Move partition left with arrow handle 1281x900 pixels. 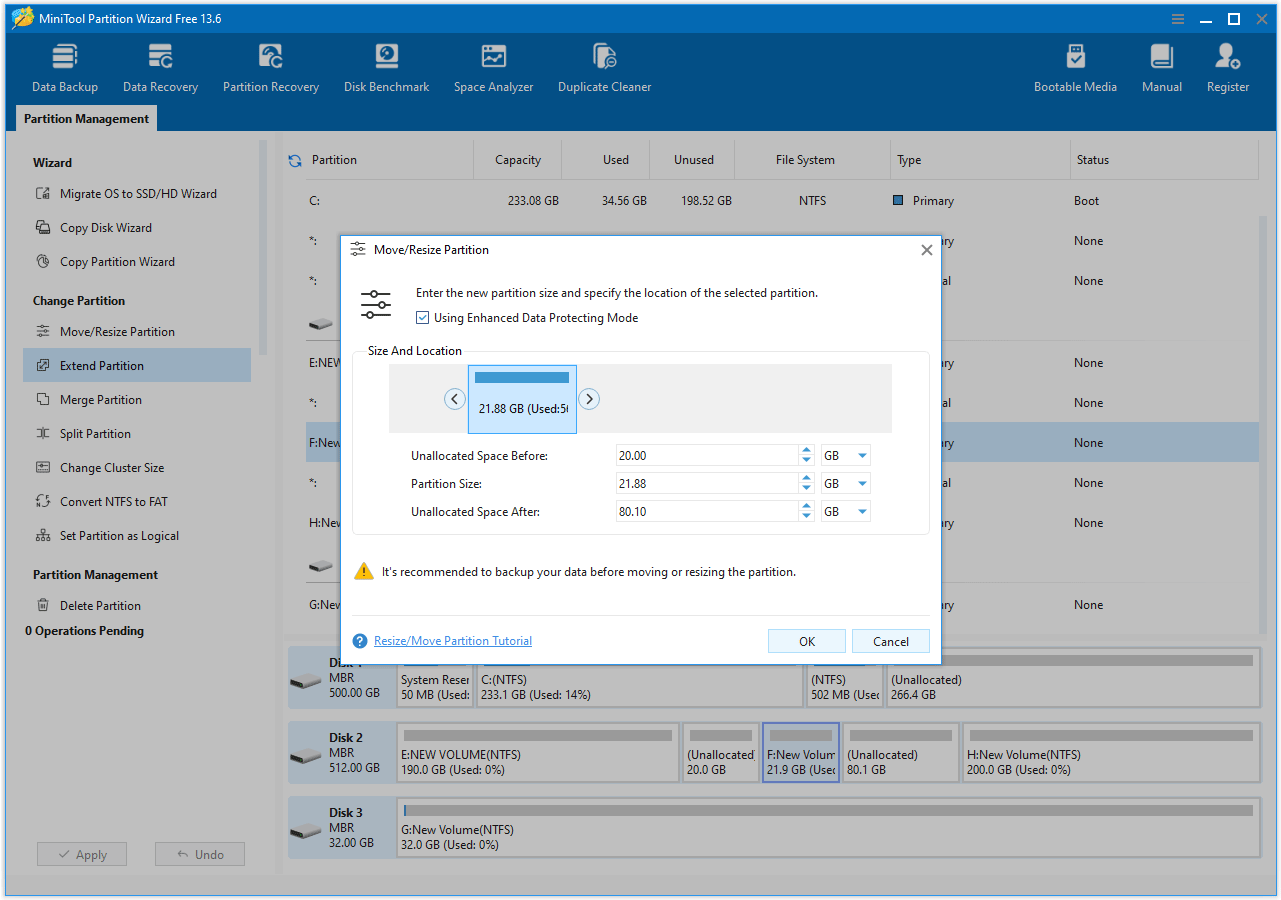click(x=455, y=399)
